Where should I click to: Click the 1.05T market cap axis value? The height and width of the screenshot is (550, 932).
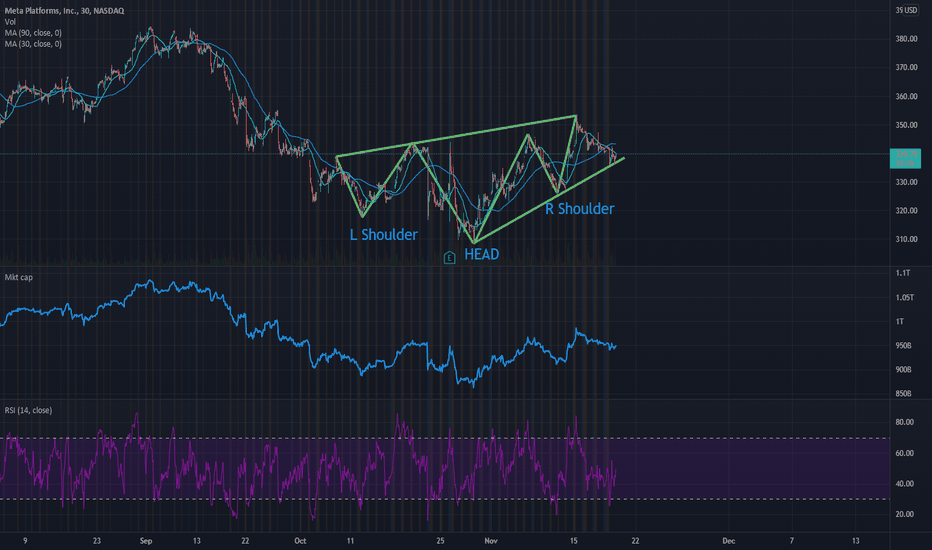tap(905, 297)
